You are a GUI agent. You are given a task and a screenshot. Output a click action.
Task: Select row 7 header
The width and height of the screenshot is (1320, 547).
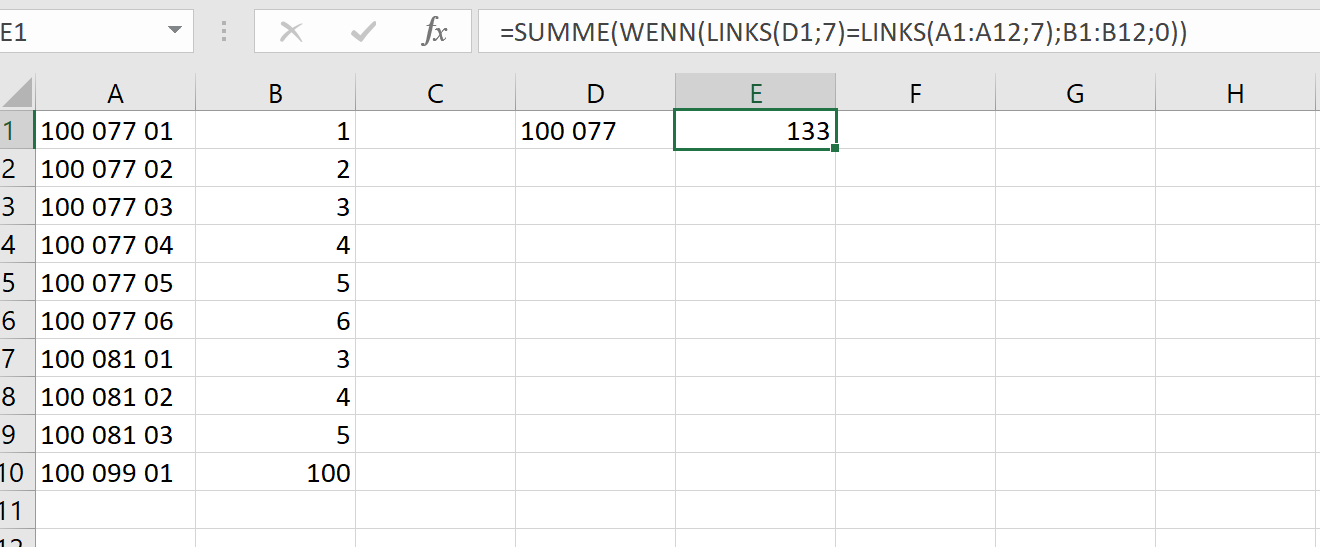pyautogui.click(x=17, y=359)
